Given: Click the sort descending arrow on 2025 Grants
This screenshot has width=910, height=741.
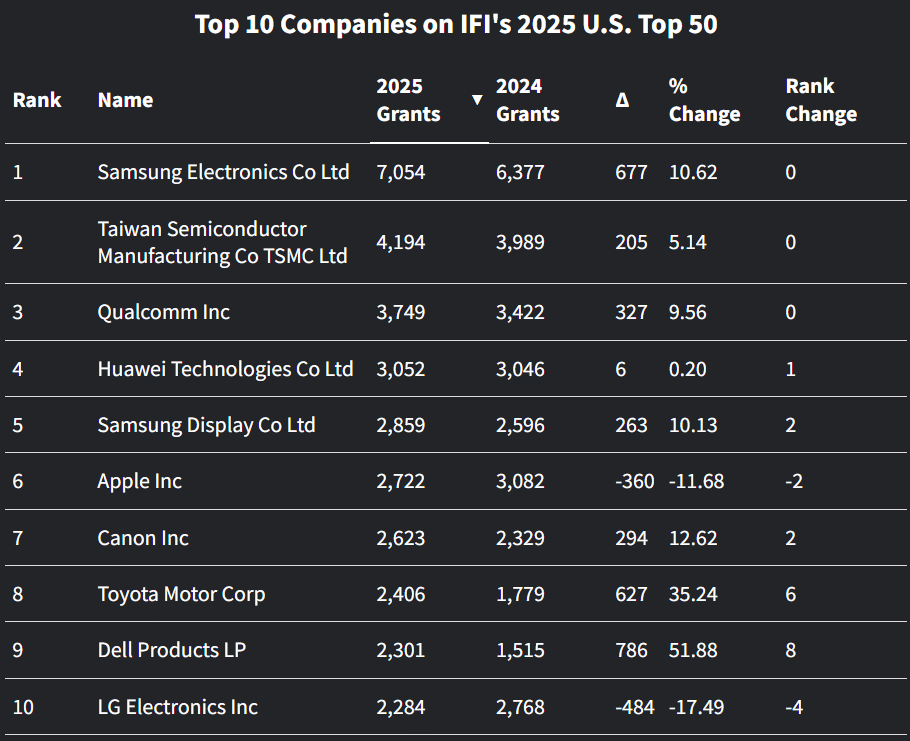Looking at the screenshot, I should point(477,100).
